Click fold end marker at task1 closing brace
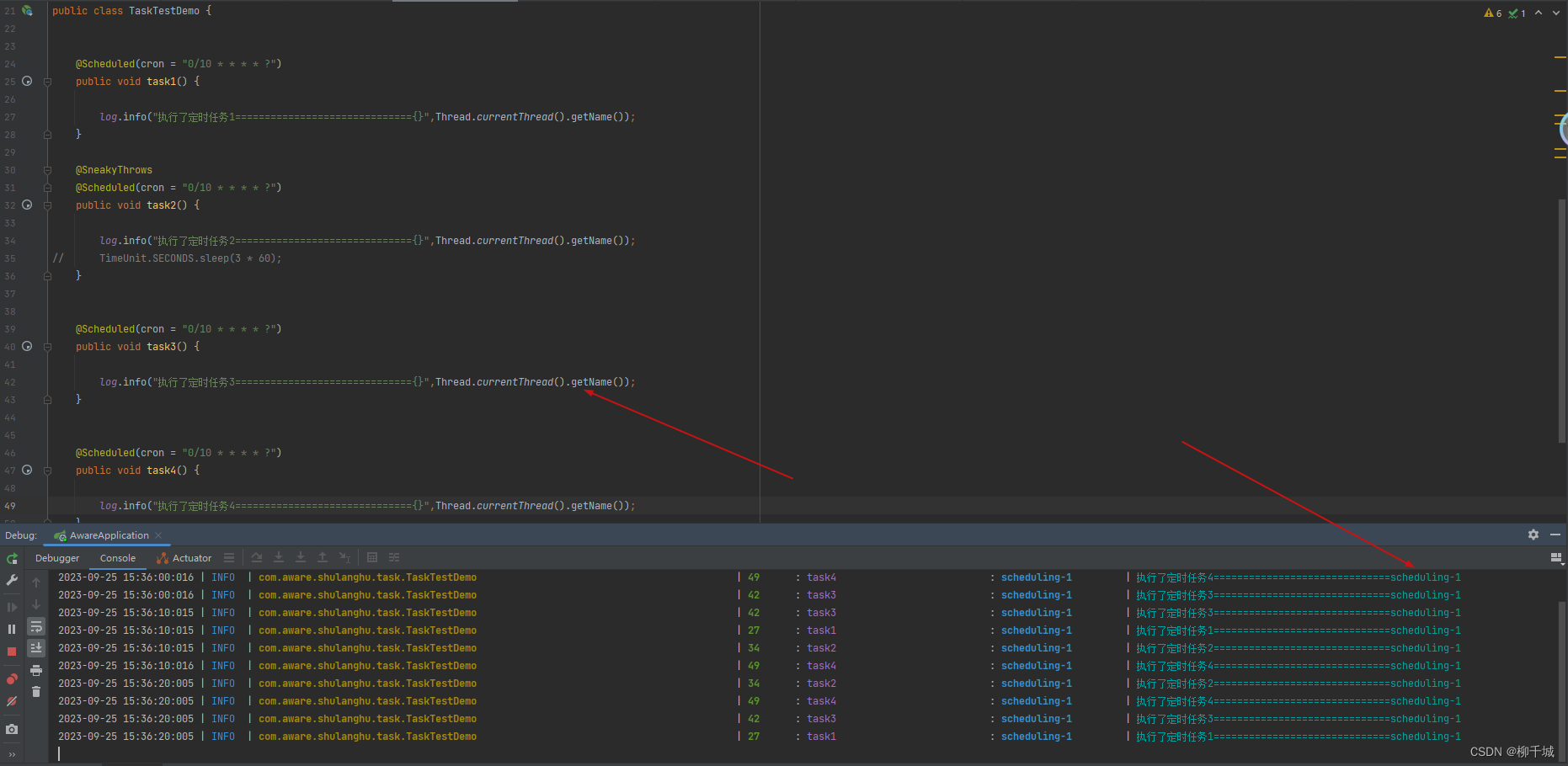 (47, 135)
